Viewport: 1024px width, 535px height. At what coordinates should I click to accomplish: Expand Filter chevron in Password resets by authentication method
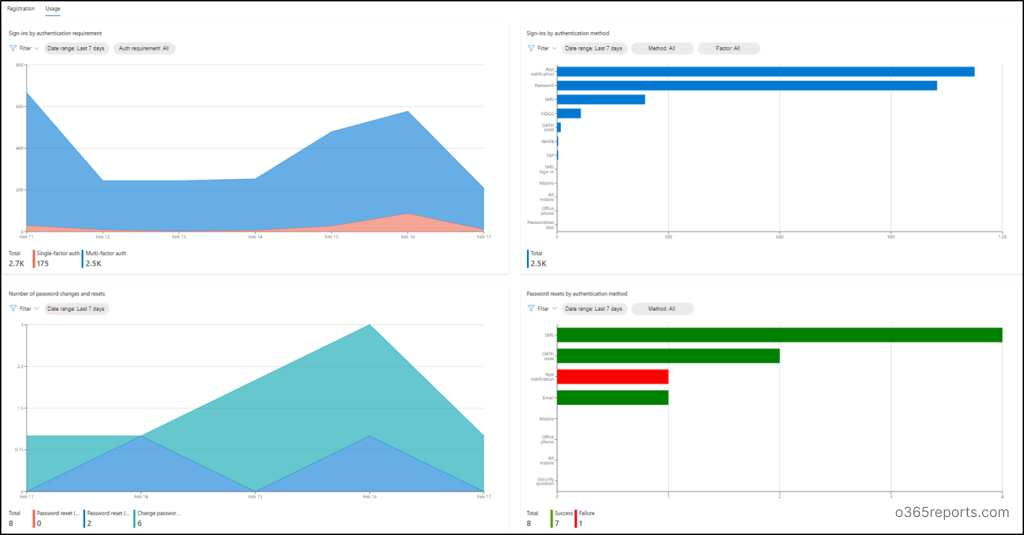point(554,308)
